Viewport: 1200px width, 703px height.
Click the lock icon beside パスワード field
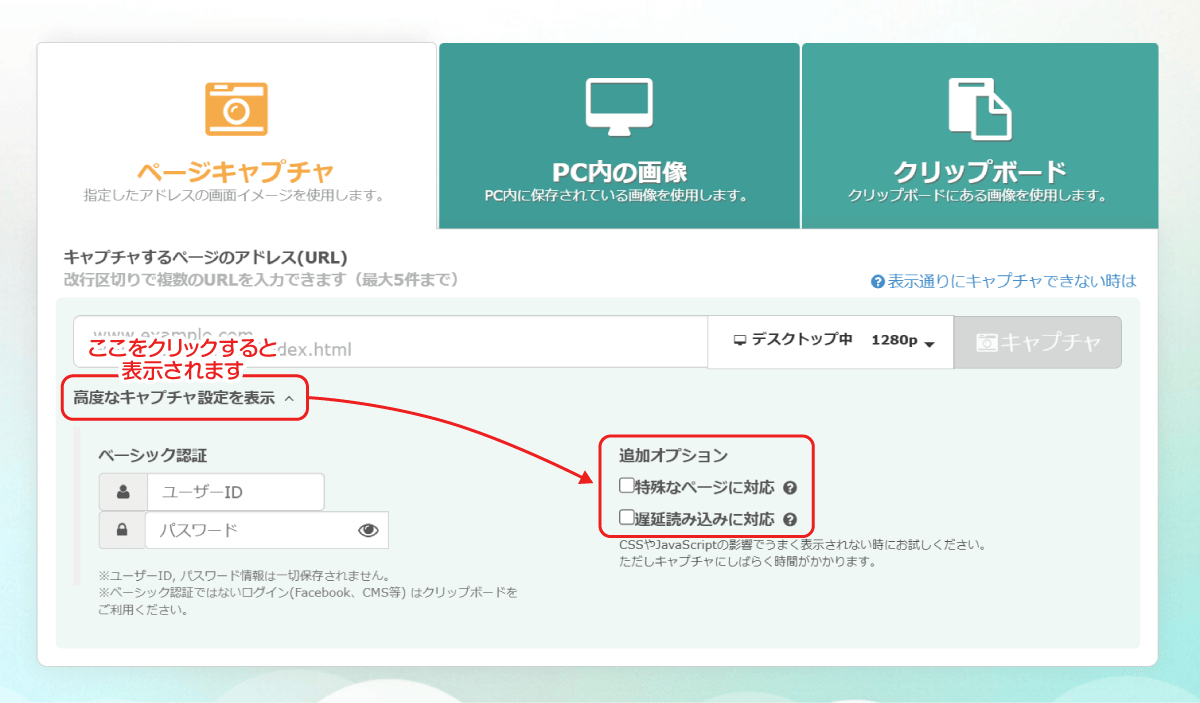(x=122, y=530)
